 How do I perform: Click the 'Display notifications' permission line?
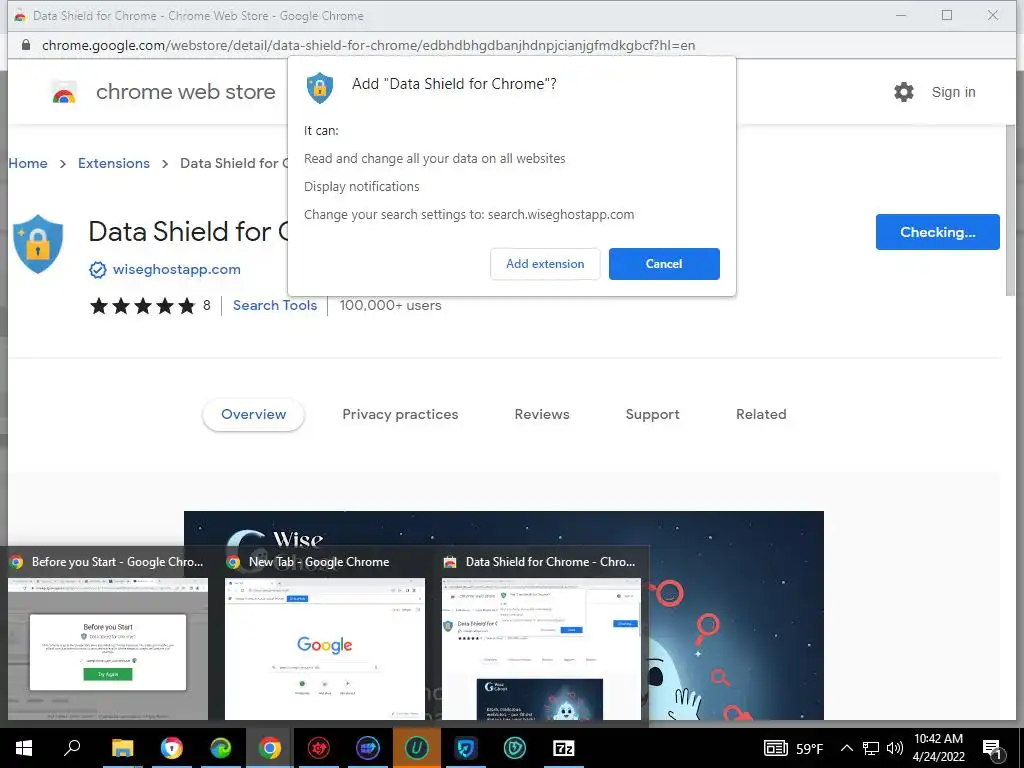point(361,187)
